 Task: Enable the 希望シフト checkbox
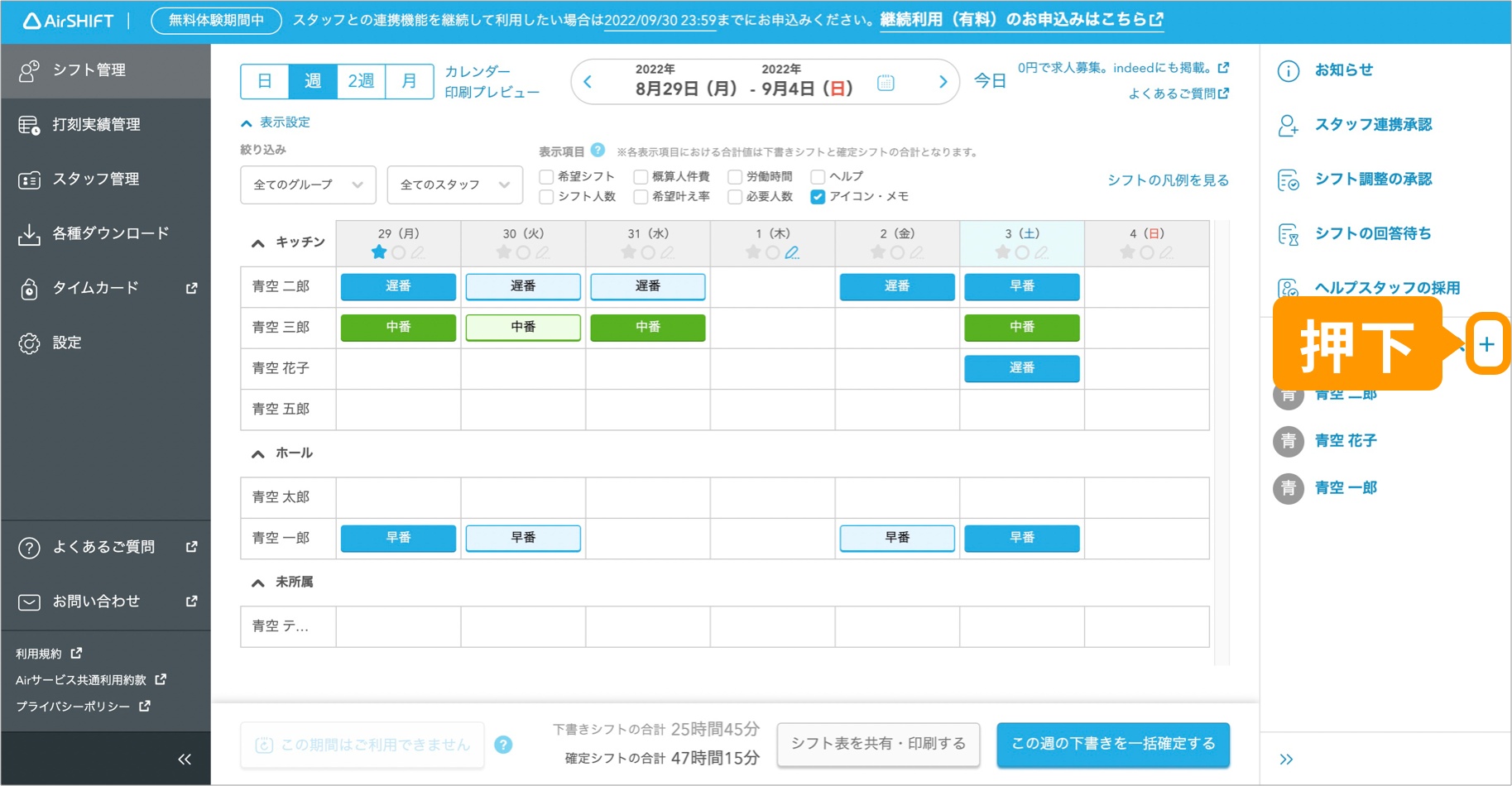click(x=546, y=176)
